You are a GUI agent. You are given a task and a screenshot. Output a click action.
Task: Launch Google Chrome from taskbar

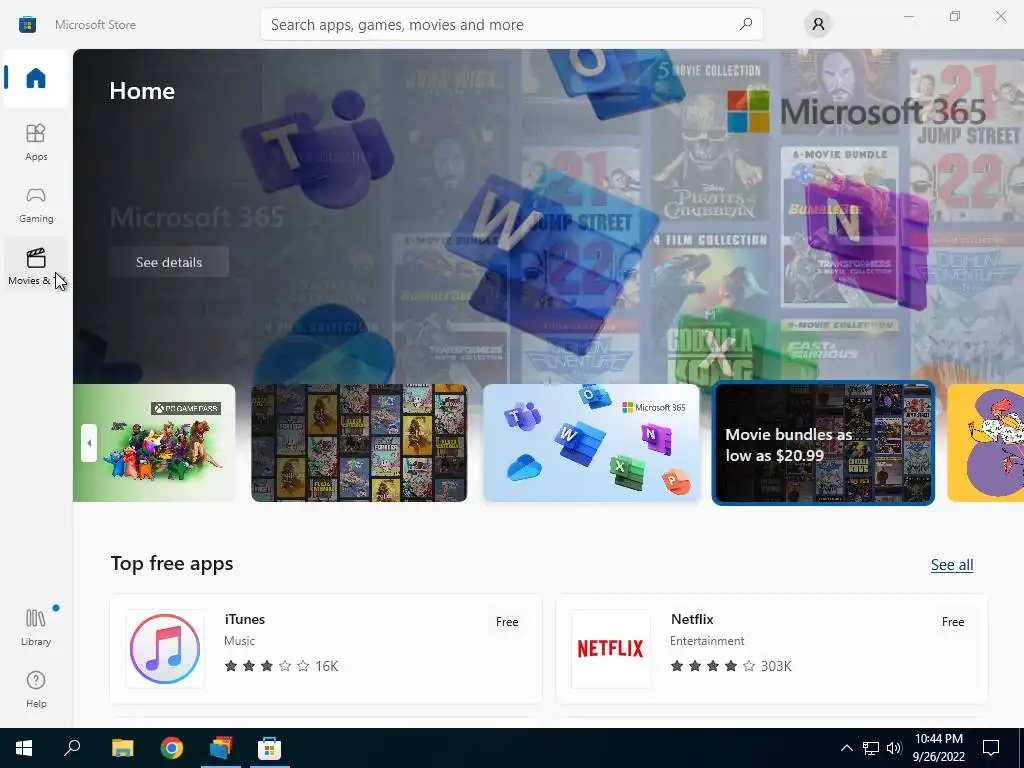[x=172, y=748]
